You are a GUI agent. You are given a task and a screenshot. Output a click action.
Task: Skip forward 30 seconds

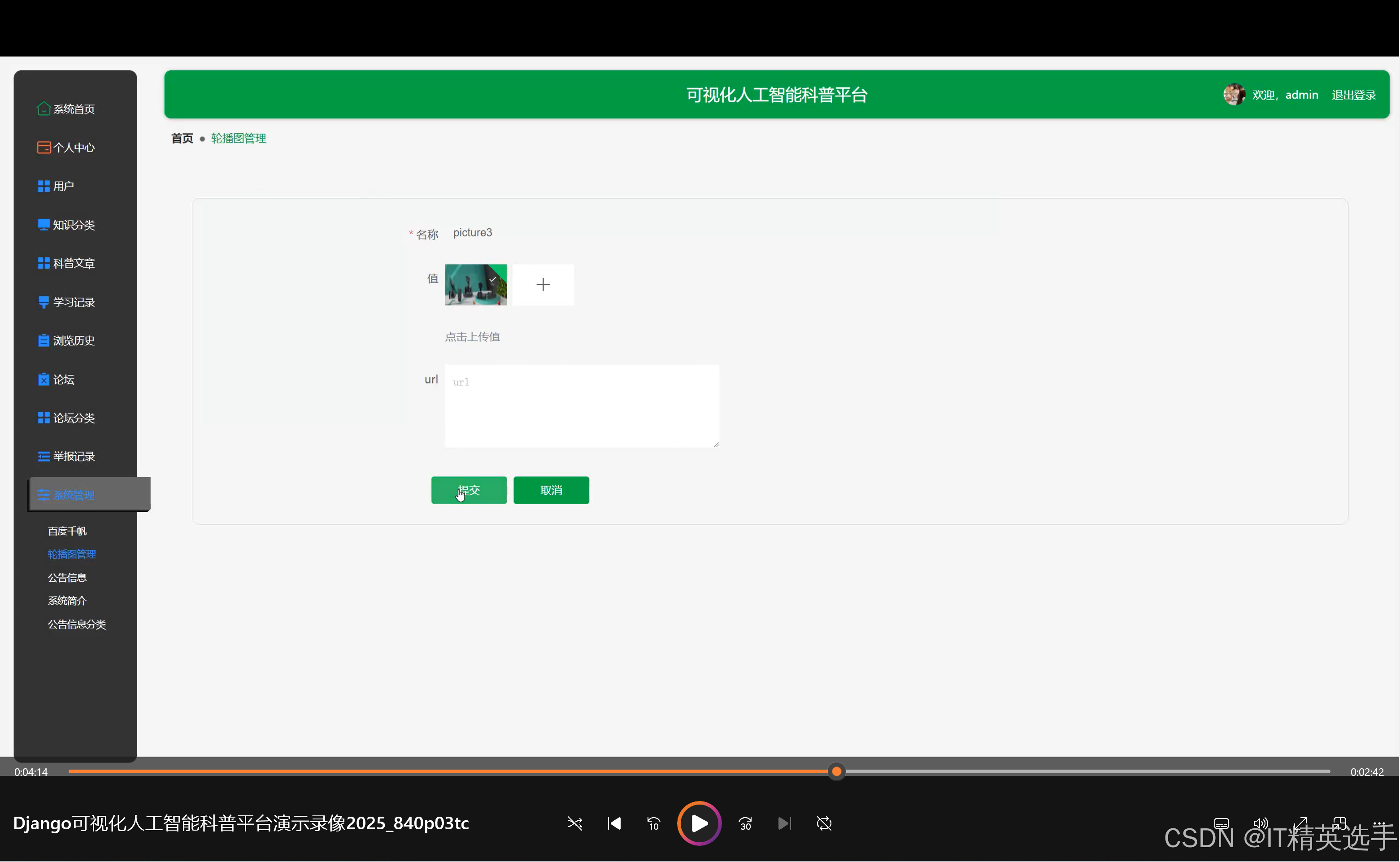(745, 823)
